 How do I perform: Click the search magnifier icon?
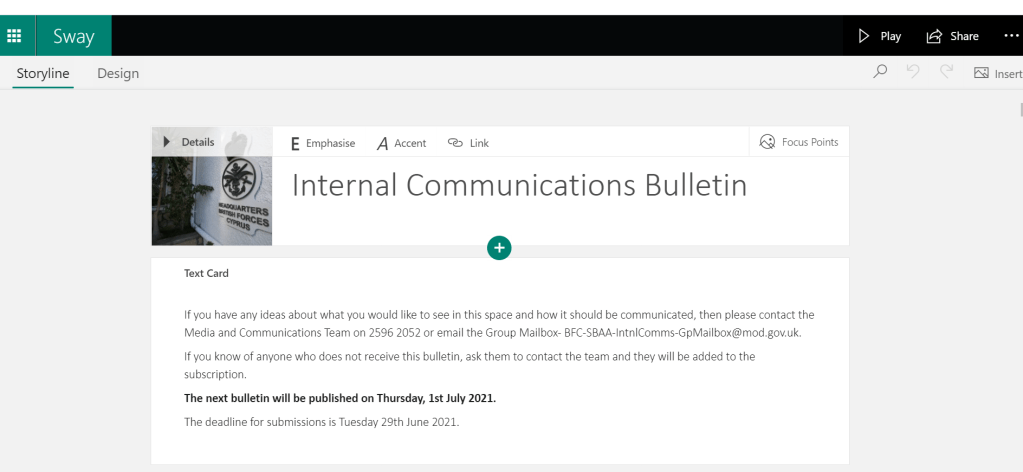pos(880,73)
